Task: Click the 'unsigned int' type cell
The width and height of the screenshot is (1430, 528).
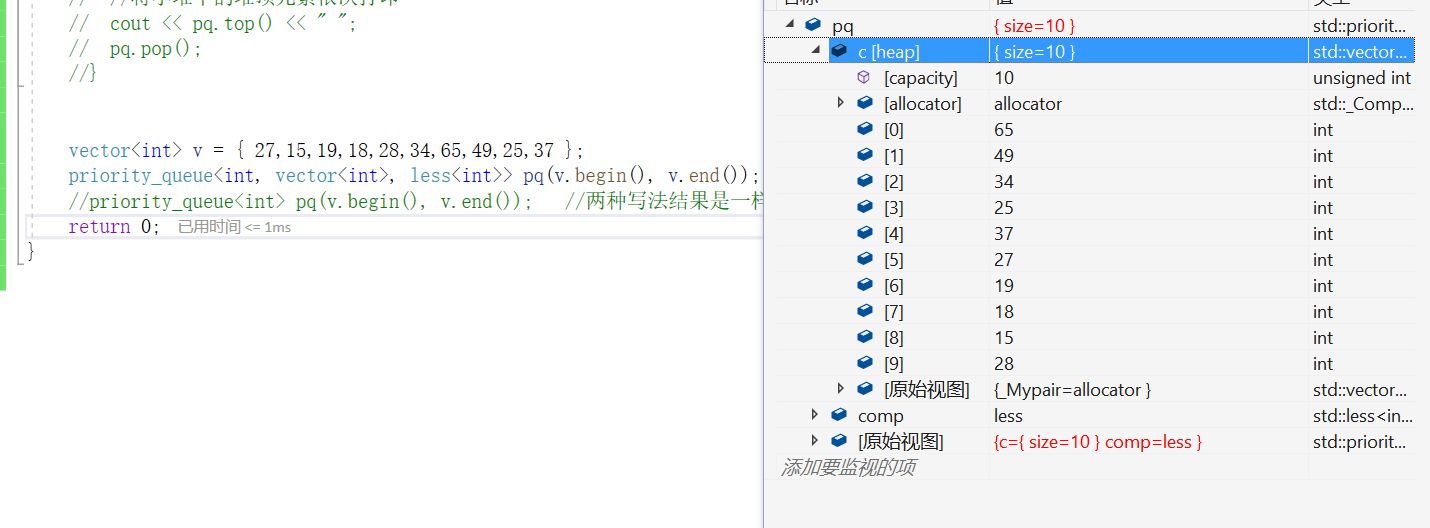Action: point(1362,78)
